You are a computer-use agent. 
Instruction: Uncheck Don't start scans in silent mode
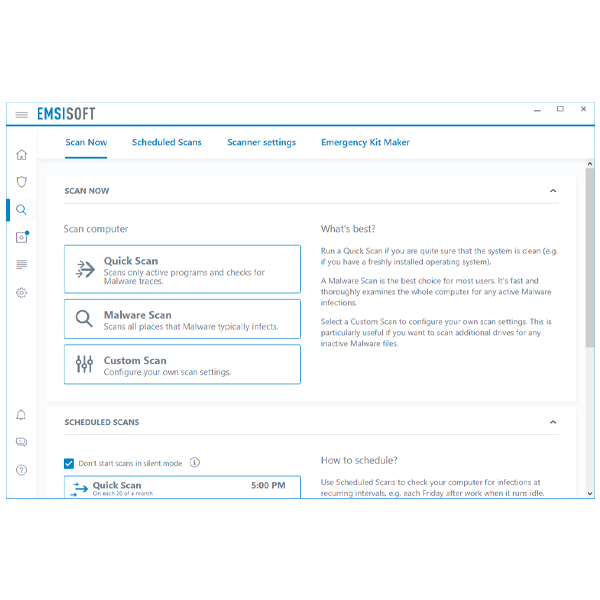69,463
